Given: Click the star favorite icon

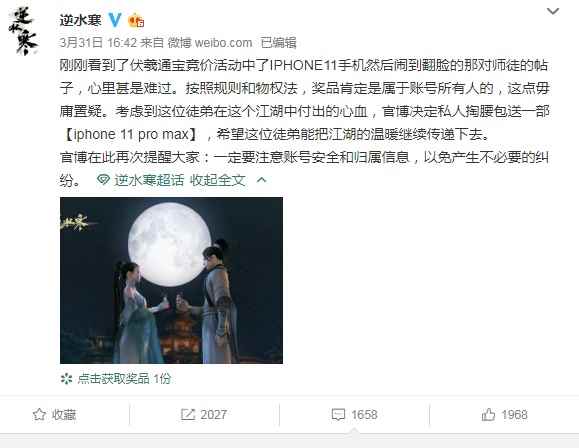Looking at the screenshot, I should (x=40, y=415).
